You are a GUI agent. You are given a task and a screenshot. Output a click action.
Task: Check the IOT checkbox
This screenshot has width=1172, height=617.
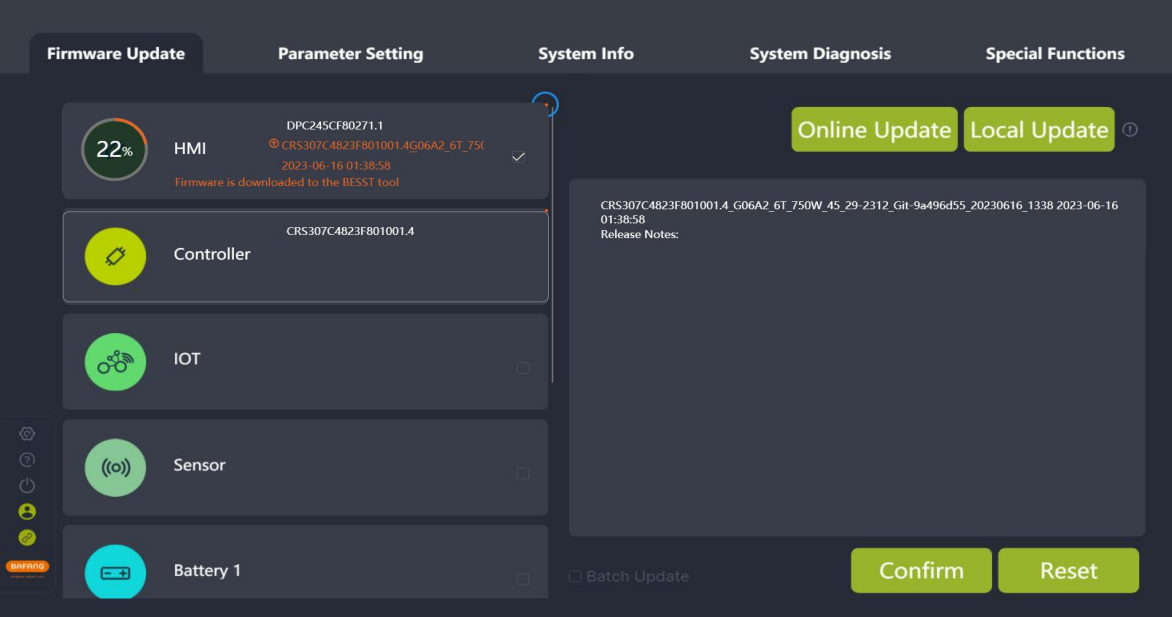pyautogui.click(x=523, y=368)
